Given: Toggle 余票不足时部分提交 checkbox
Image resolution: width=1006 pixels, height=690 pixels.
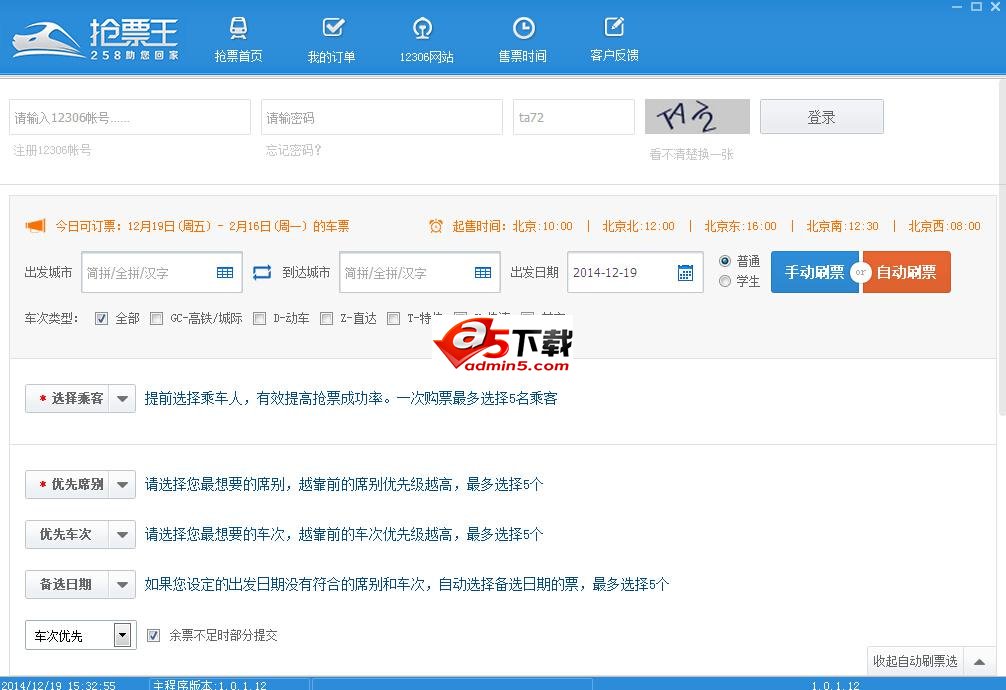Looking at the screenshot, I should pyautogui.click(x=153, y=635).
